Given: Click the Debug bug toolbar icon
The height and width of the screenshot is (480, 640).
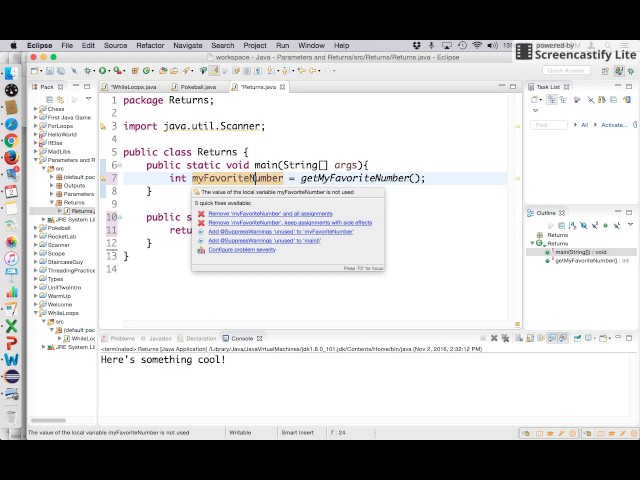Looking at the screenshot, I should 87,71.
